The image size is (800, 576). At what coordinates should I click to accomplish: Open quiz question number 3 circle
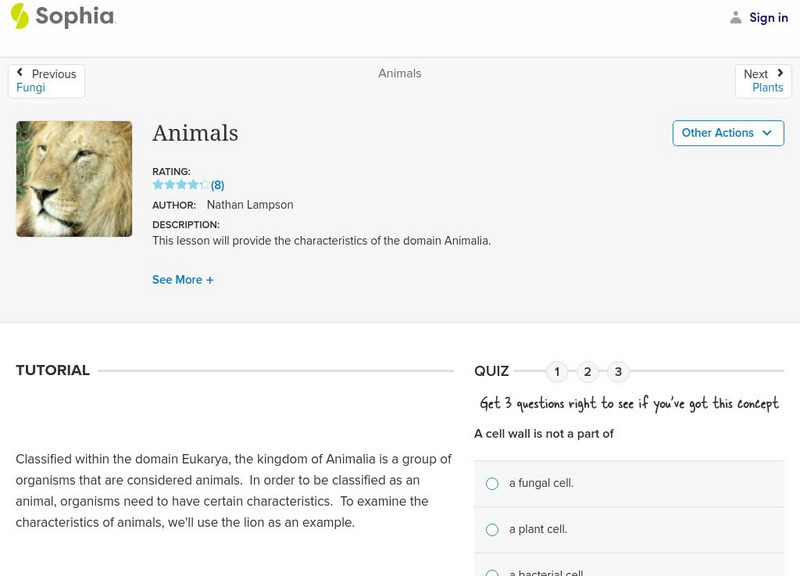click(x=618, y=372)
